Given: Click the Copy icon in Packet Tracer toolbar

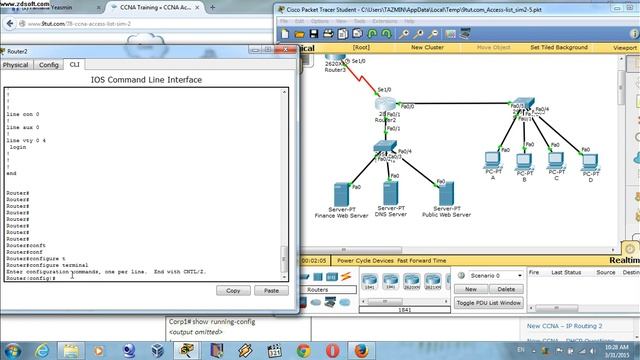Looking at the screenshot, I should point(343,34).
